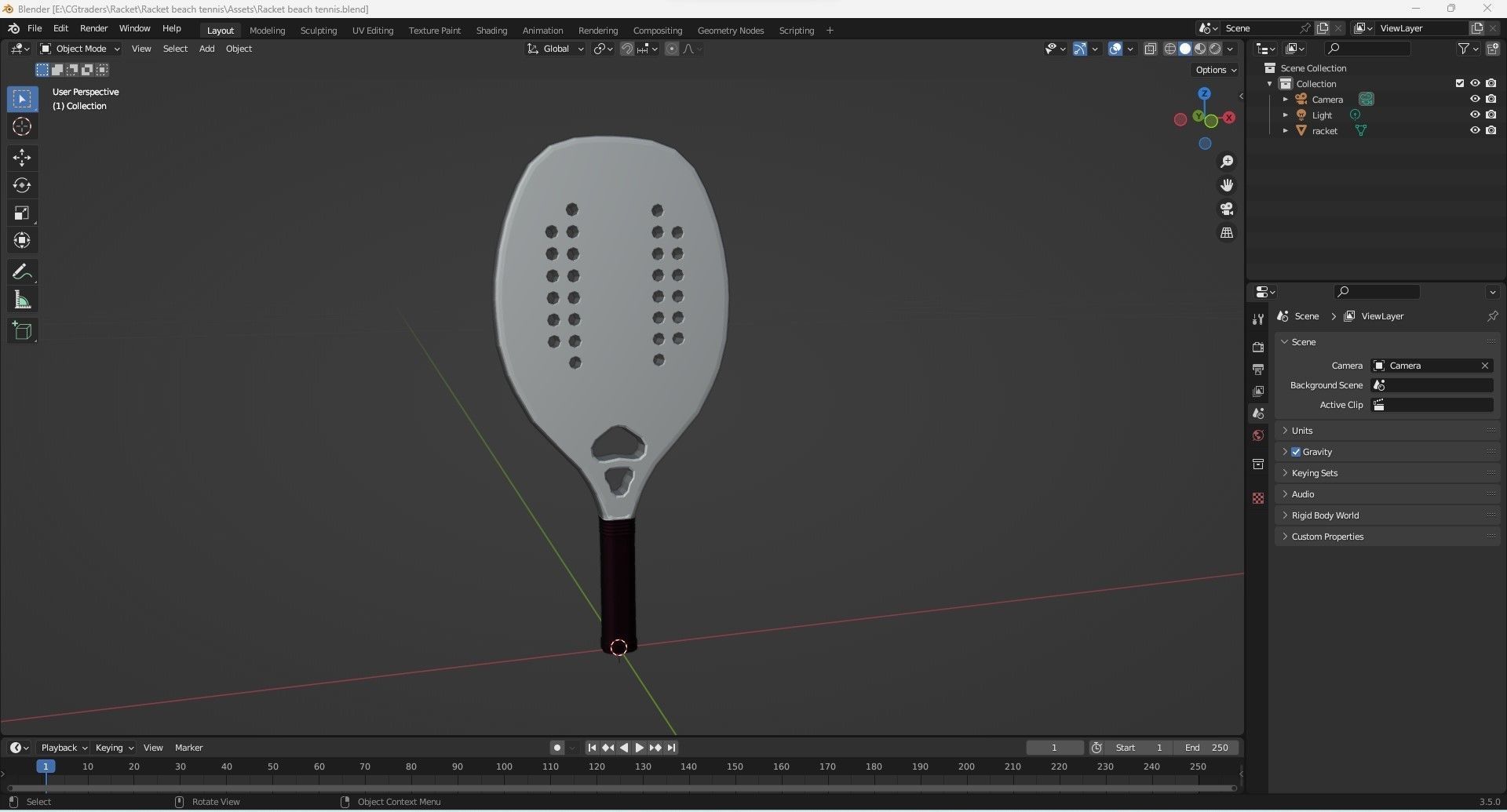
Task: Open the Texture properties tab
Action: tap(1258, 498)
